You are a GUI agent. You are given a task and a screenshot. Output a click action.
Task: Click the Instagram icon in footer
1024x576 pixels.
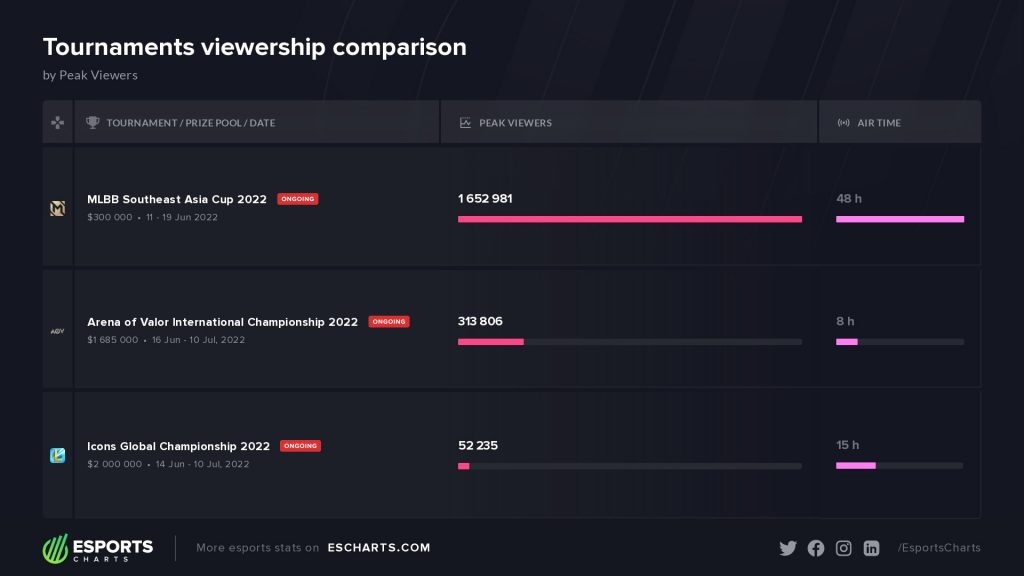click(844, 548)
